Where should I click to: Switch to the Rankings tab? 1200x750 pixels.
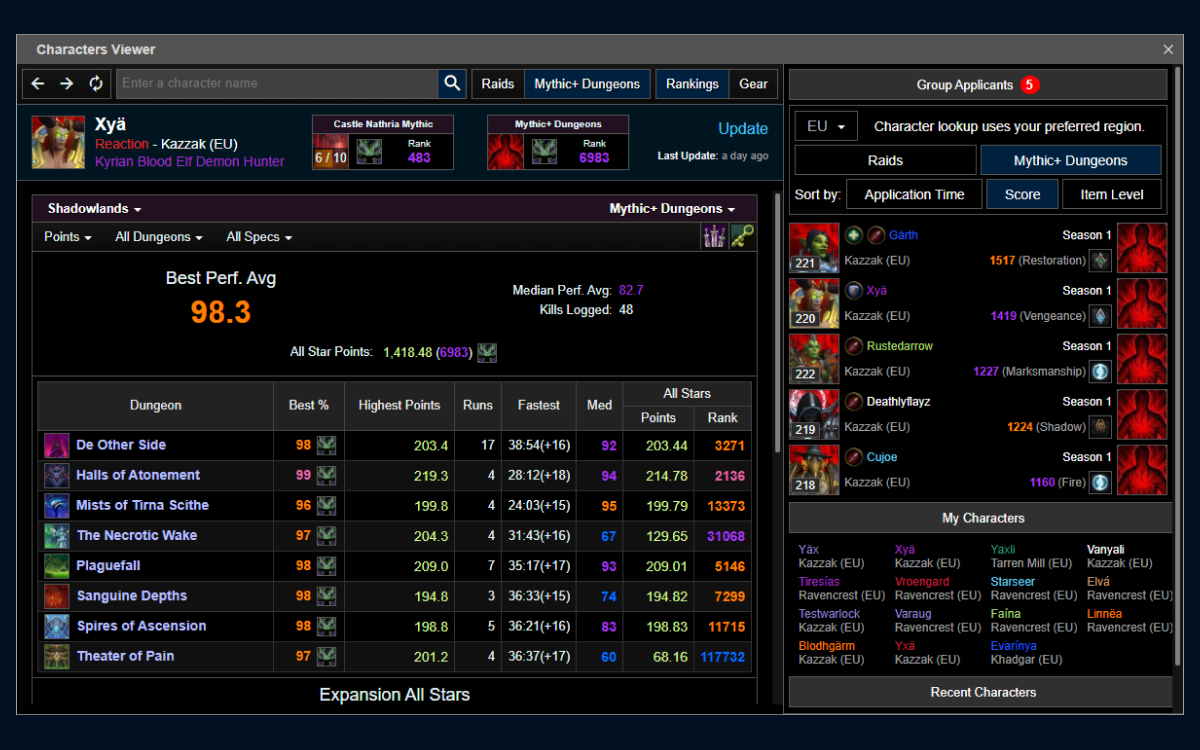692,84
